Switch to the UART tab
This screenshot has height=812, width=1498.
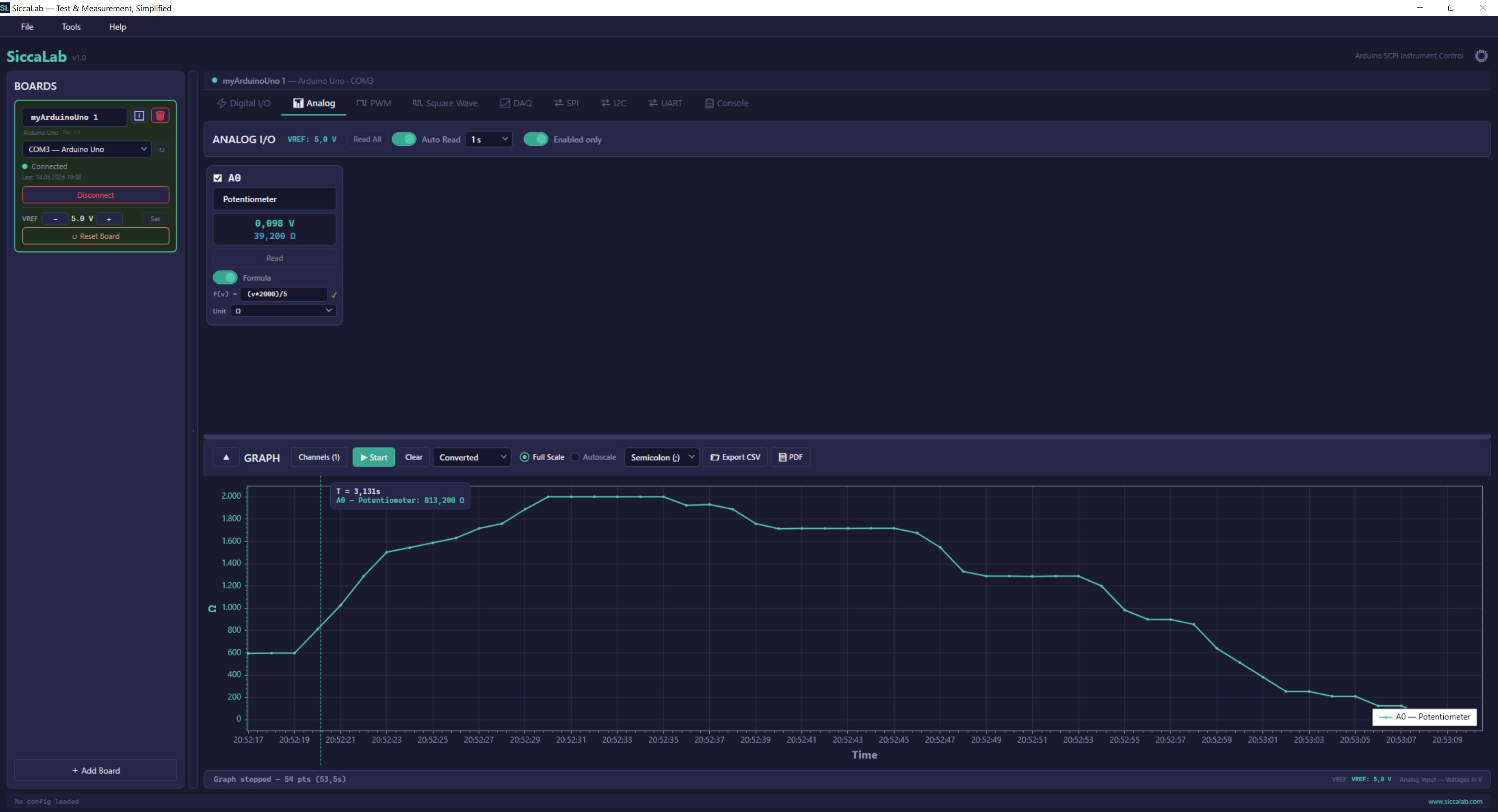(x=666, y=104)
